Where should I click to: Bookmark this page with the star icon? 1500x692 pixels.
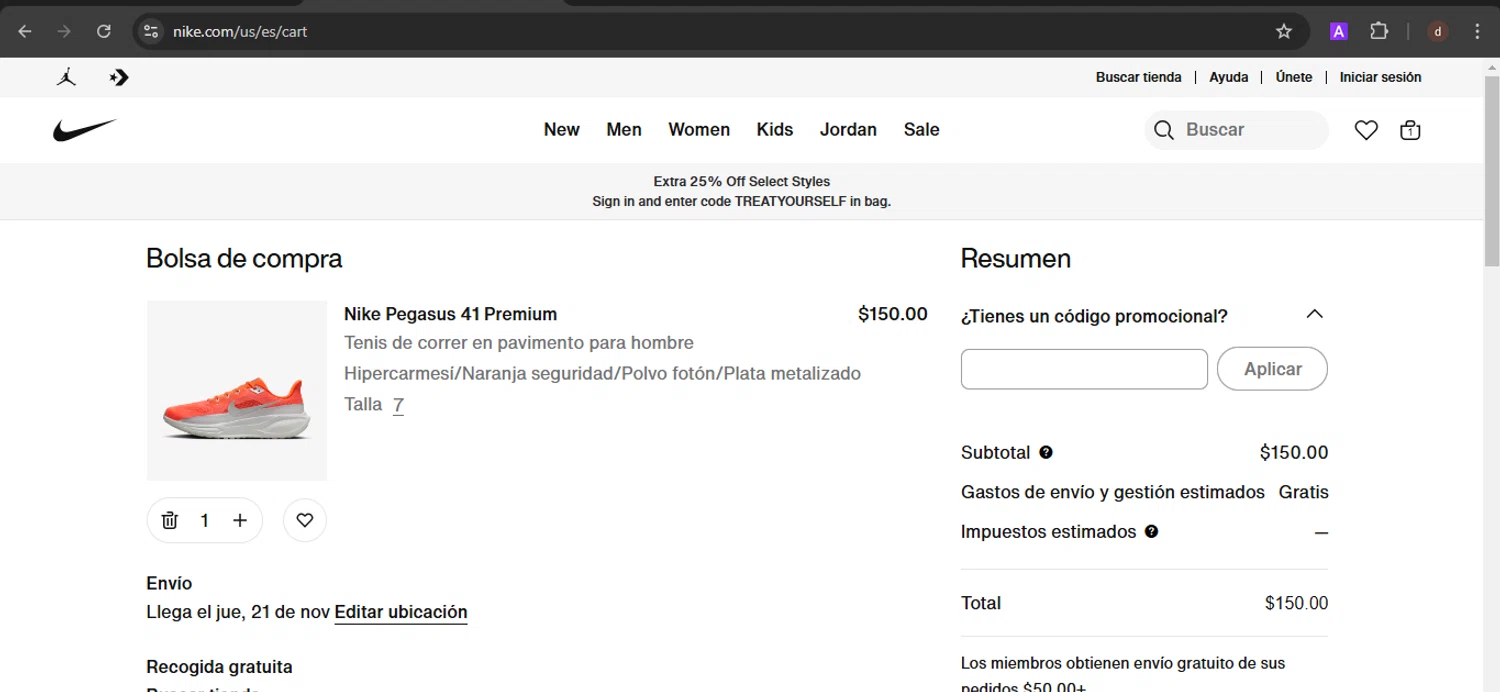pos(1284,31)
